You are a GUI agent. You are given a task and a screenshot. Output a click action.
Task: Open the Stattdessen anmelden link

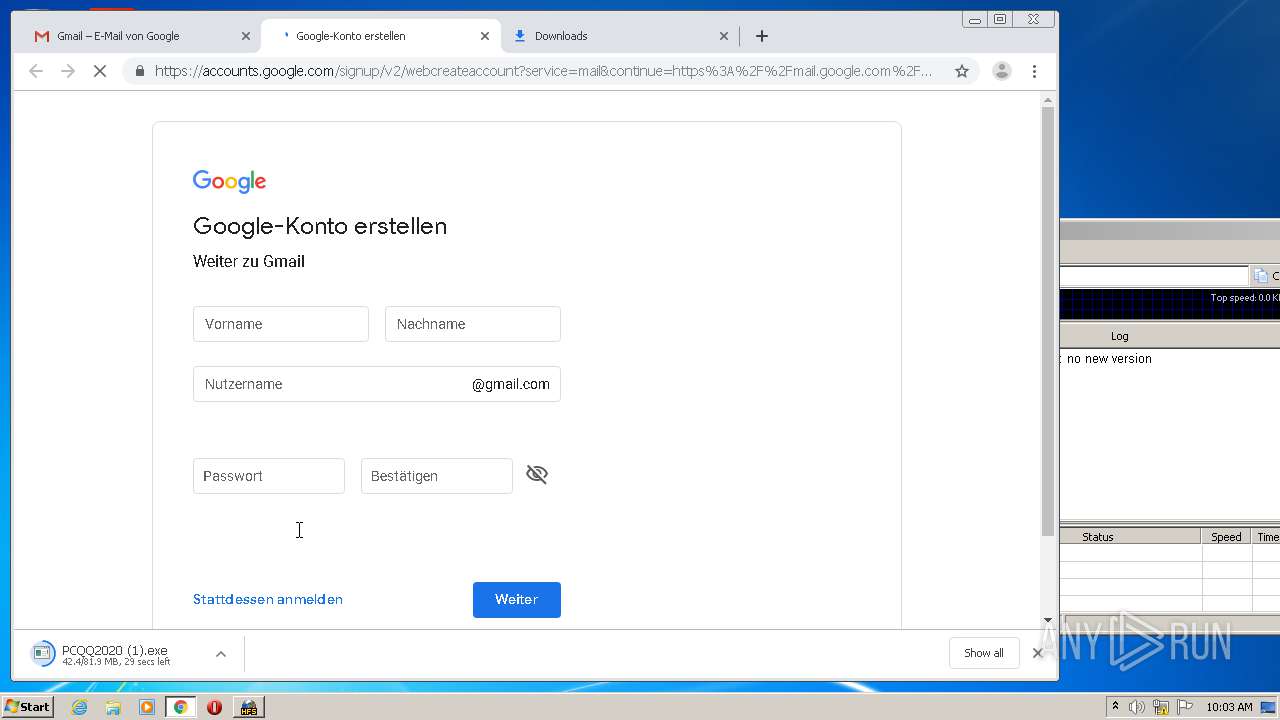[268, 599]
